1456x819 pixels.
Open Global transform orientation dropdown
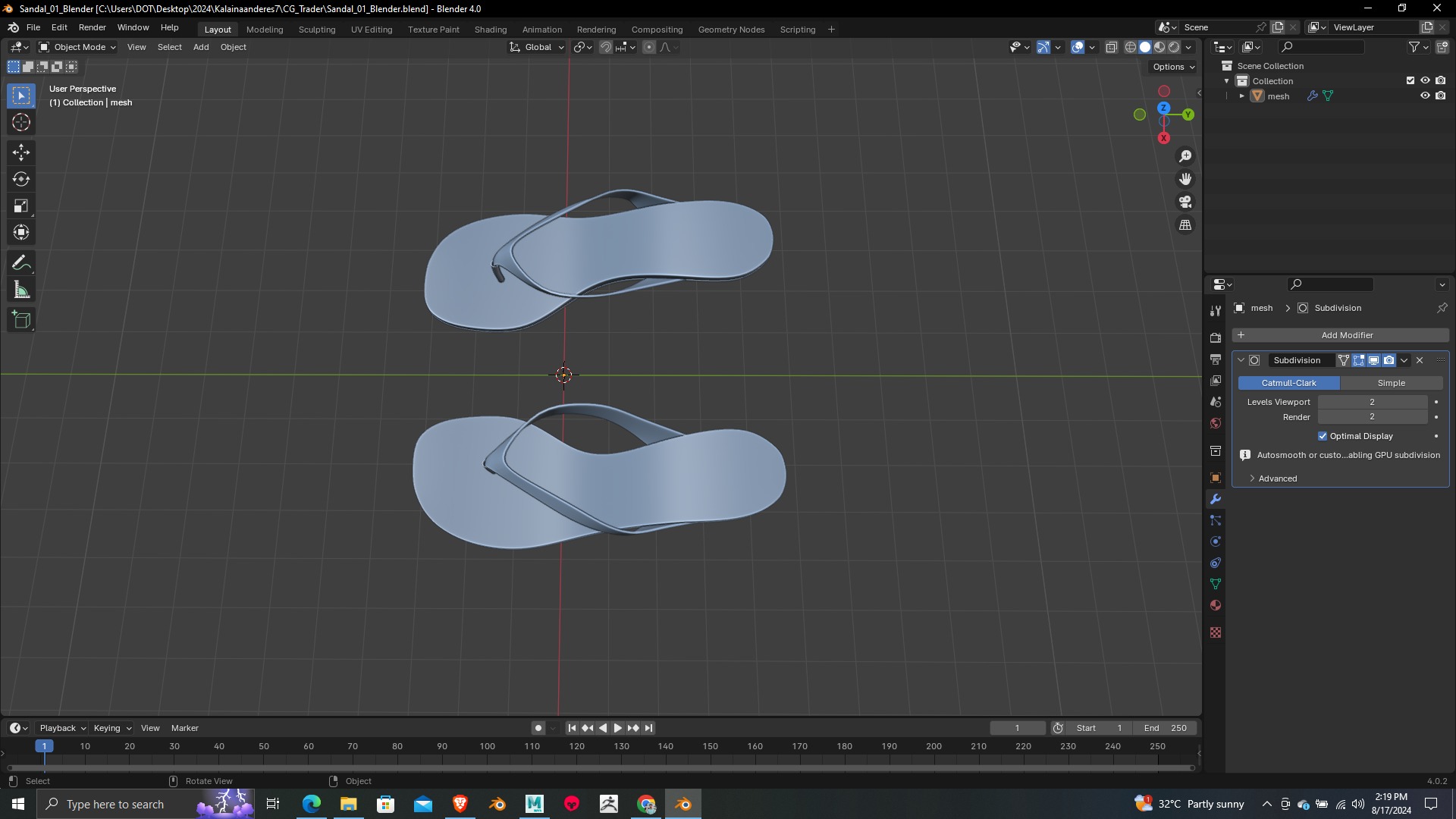tap(537, 47)
